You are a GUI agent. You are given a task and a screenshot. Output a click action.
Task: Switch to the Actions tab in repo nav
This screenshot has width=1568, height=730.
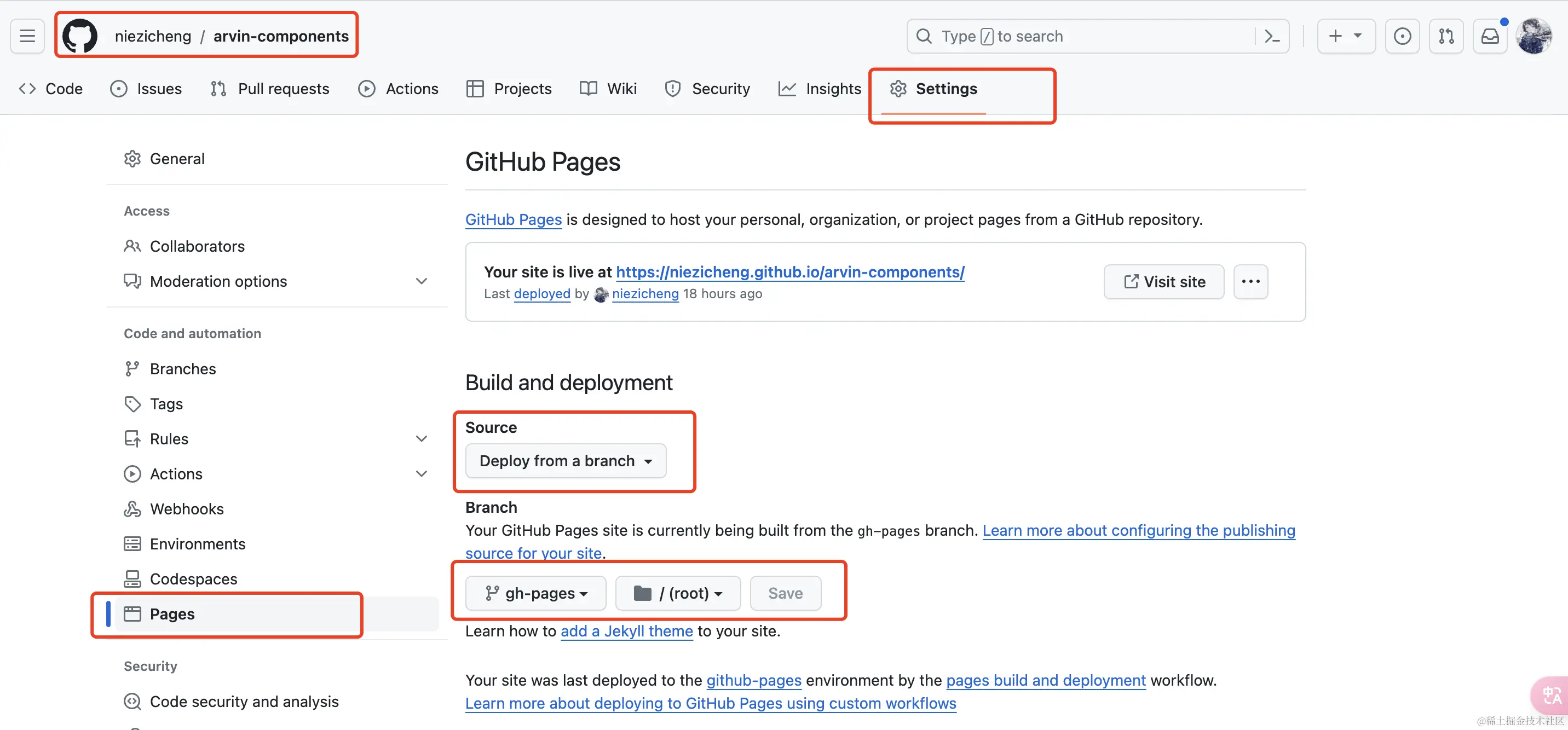coord(398,89)
